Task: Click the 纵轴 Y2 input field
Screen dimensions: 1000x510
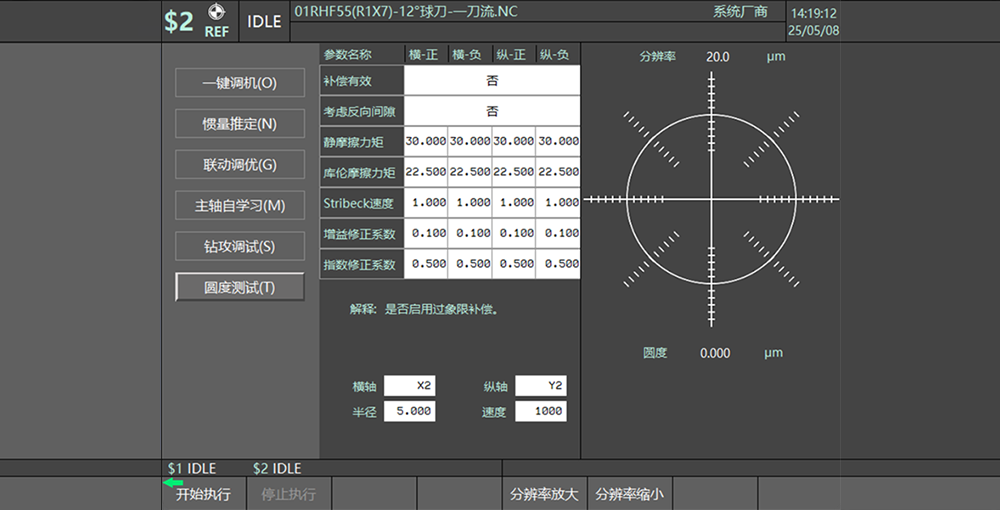Action: 541,386
